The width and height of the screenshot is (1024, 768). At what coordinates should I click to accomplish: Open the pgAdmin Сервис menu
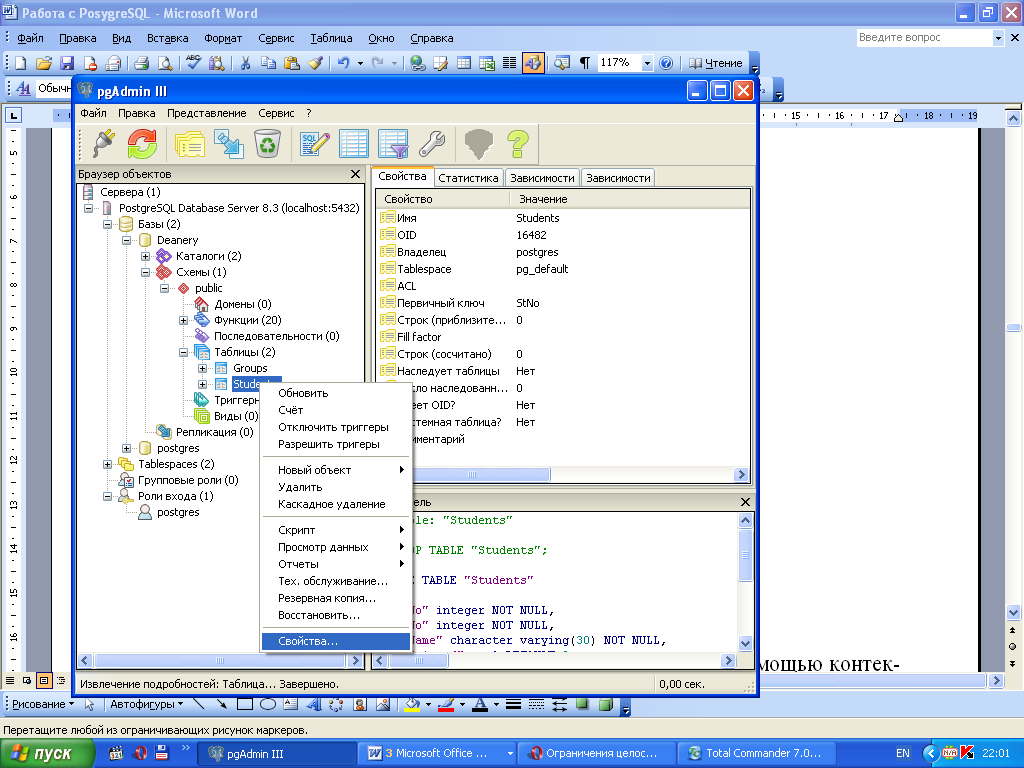click(x=276, y=113)
